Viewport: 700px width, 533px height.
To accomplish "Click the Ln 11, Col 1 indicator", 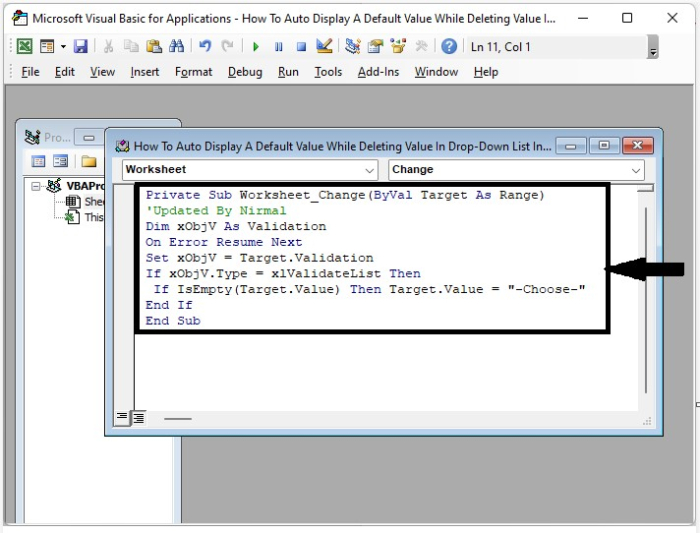I will [x=500, y=47].
